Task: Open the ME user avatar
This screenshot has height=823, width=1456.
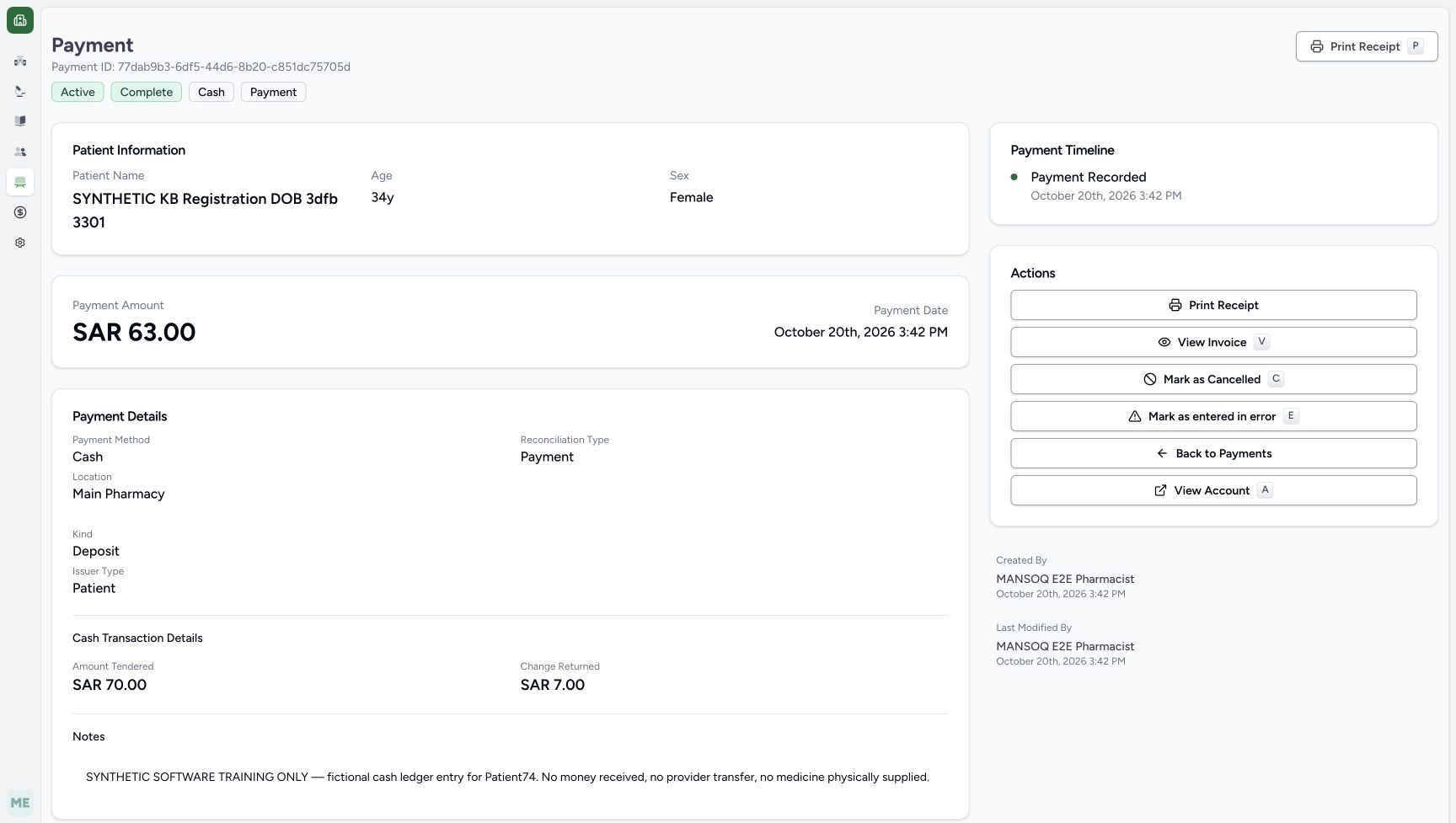Action: tap(20, 803)
